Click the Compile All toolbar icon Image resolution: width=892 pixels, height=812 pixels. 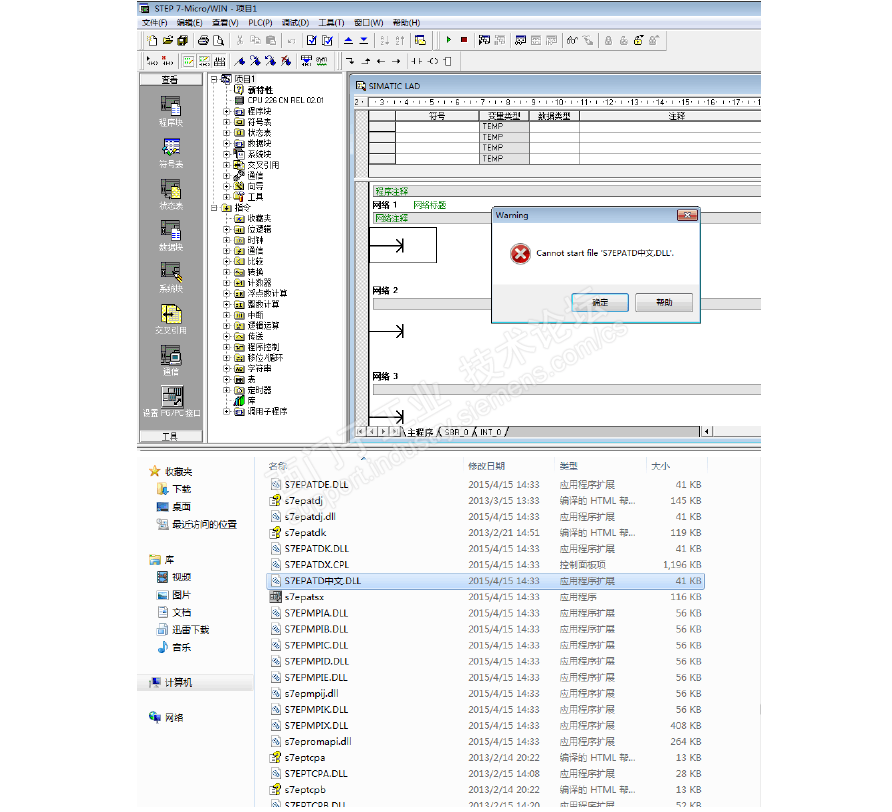click(x=327, y=40)
